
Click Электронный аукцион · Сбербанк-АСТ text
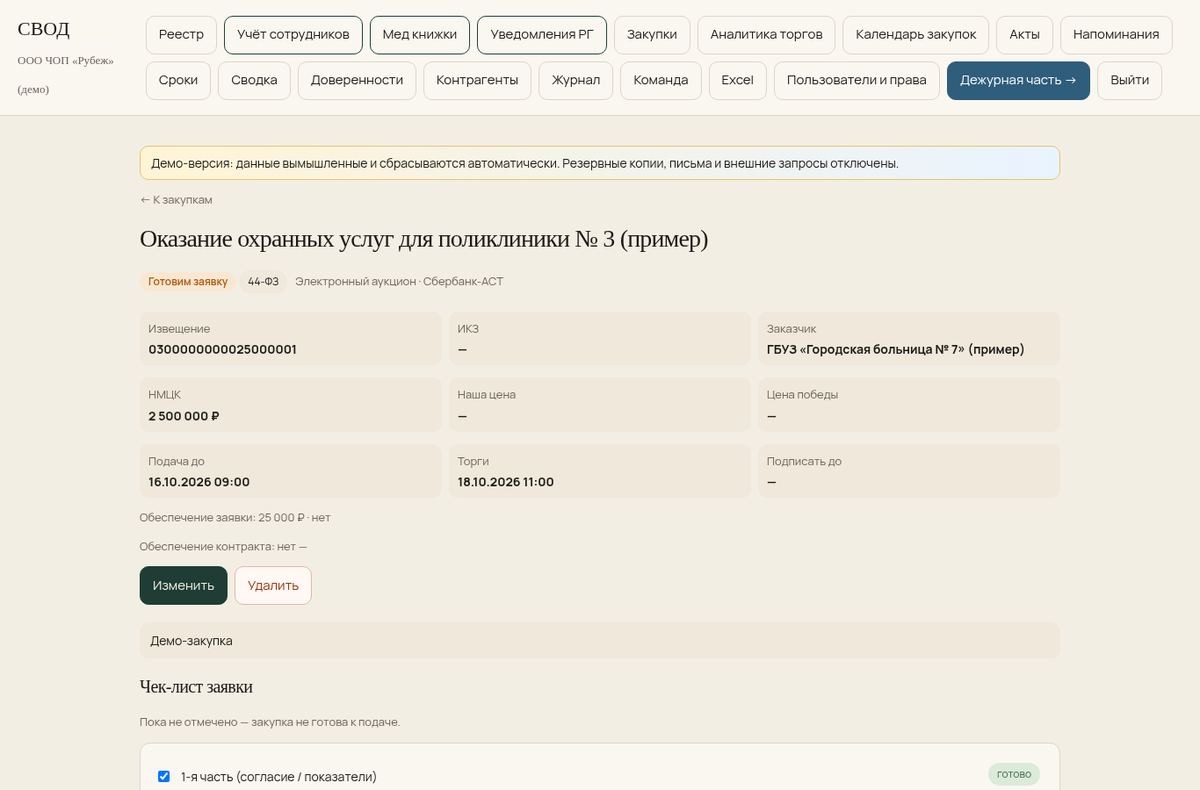click(399, 282)
